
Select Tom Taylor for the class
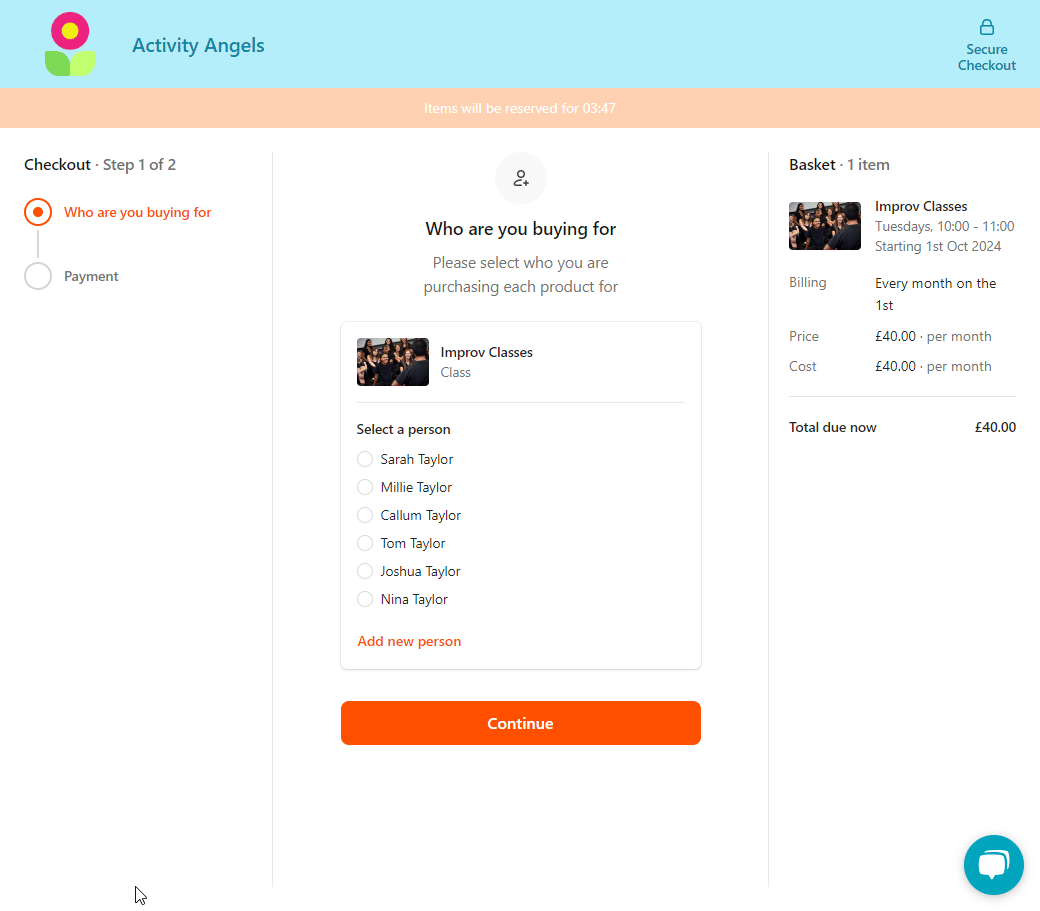tap(365, 543)
